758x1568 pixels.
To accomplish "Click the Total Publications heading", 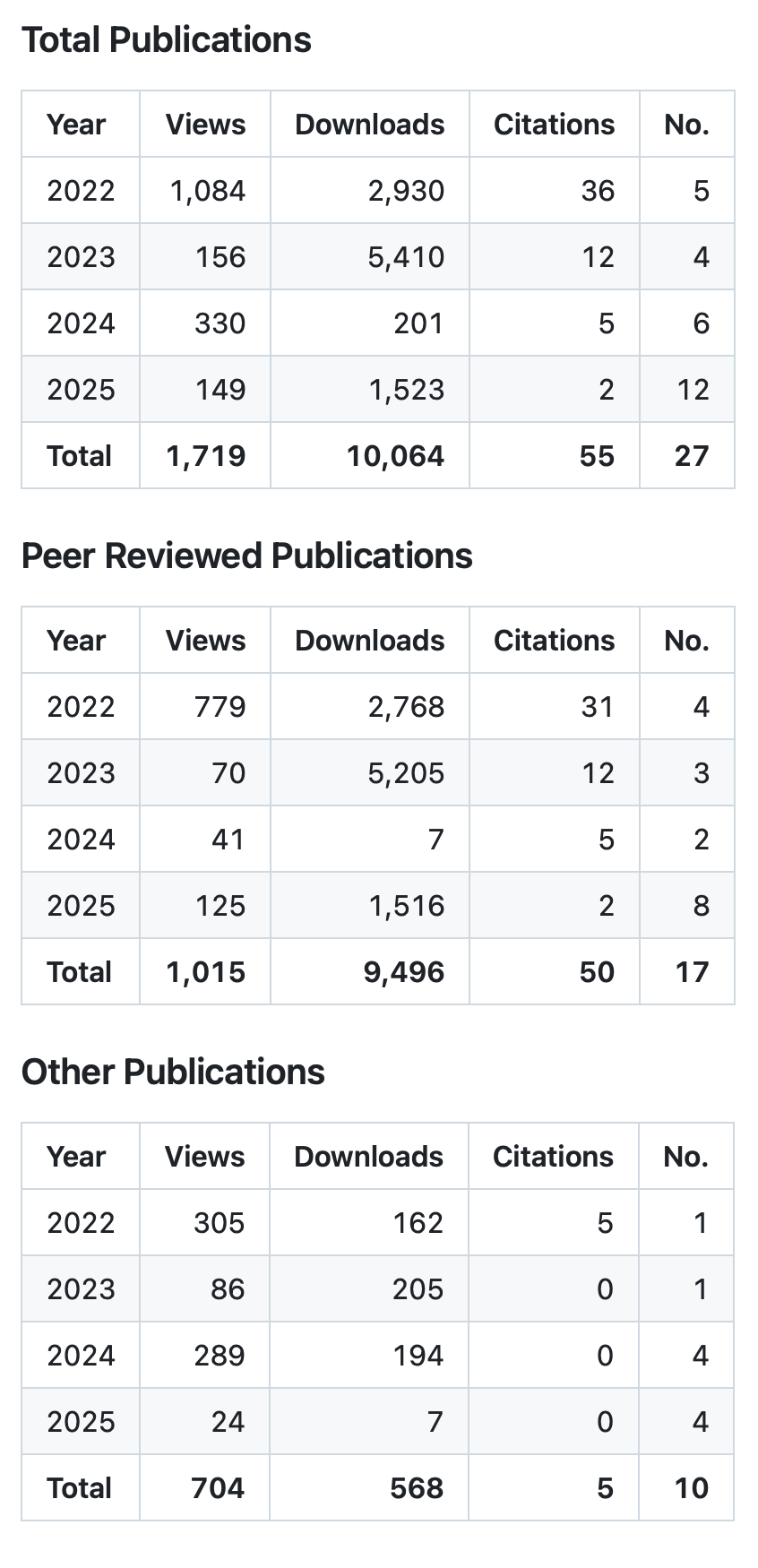I will 167,40.
